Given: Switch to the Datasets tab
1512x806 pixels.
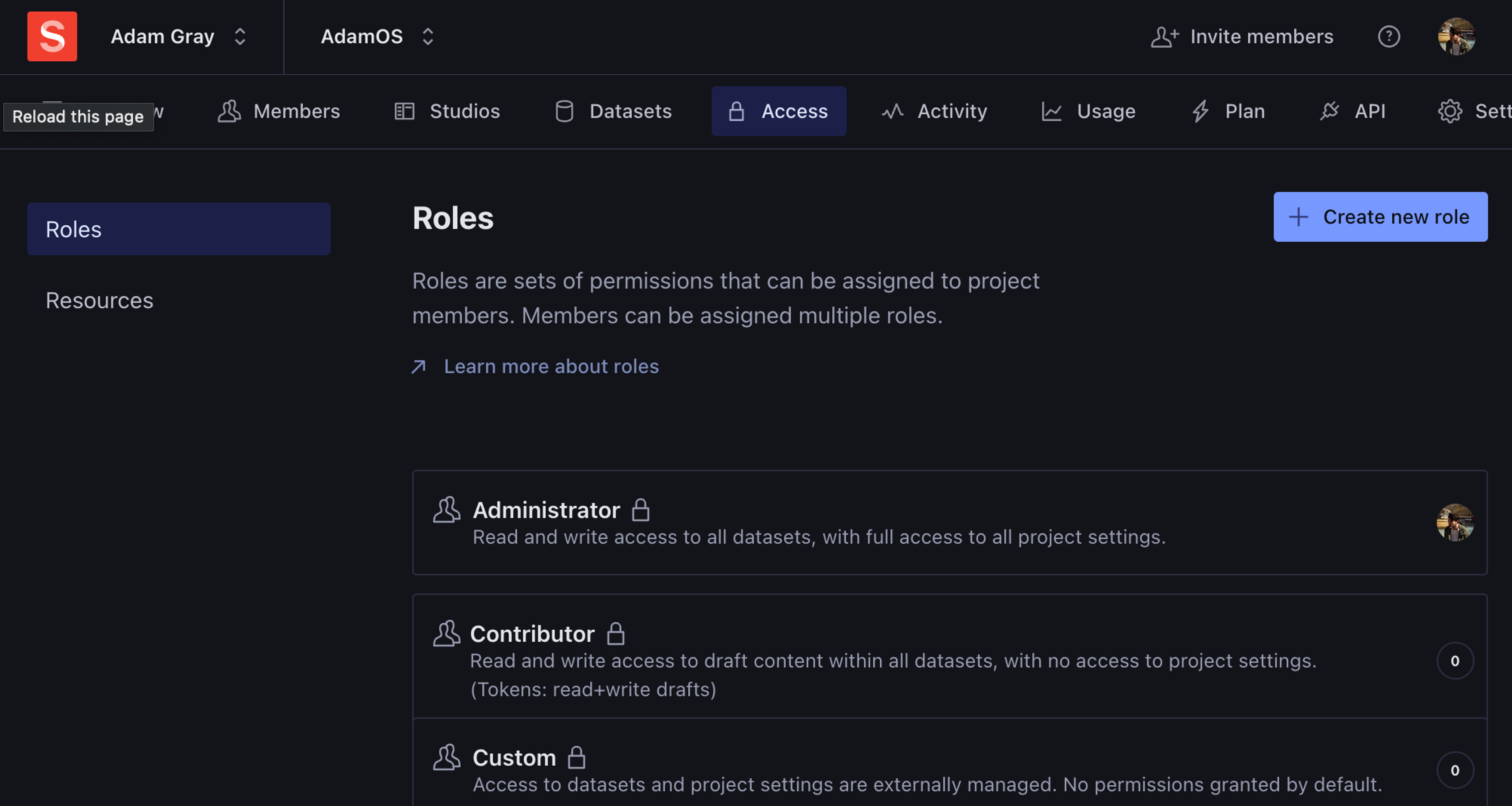Looking at the screenshot, I should pos(613,111).
